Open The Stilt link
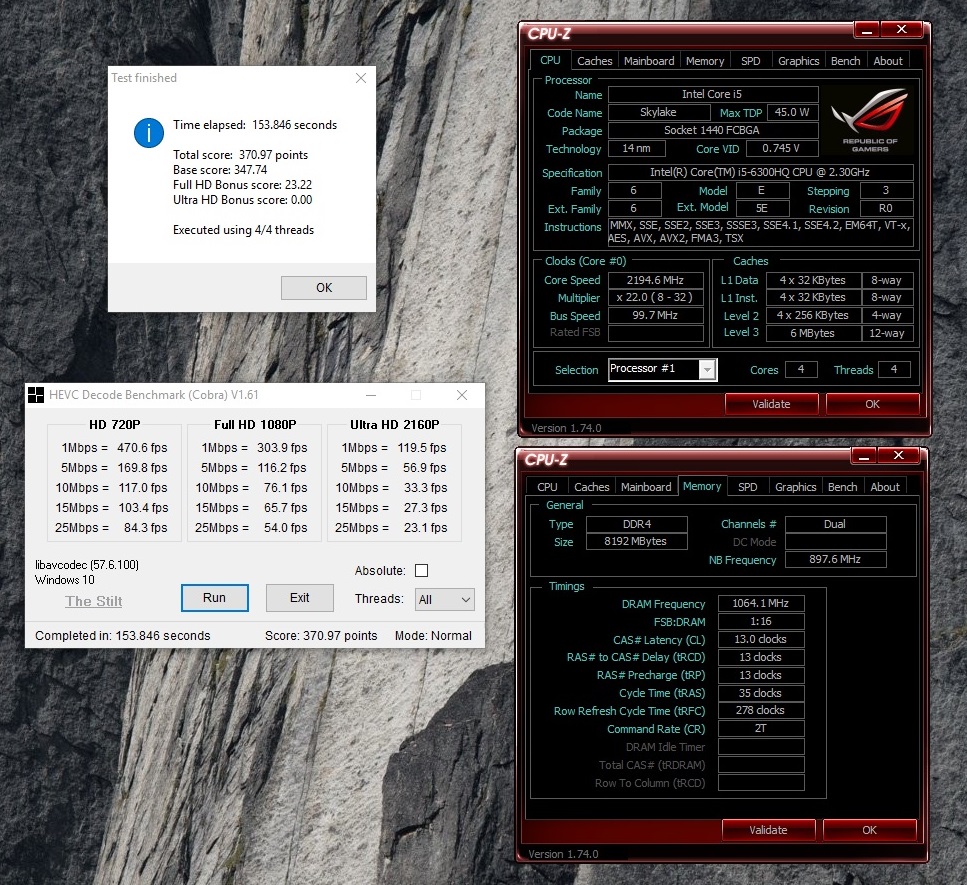This screenshot has width=967, height=885. (94, 601)
